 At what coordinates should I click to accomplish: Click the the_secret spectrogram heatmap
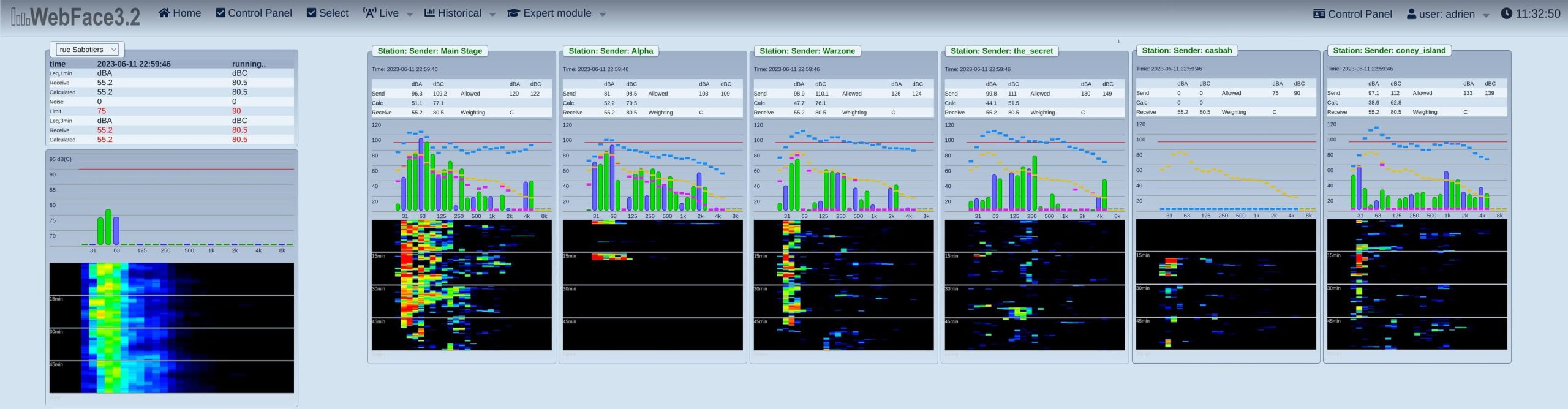(x=1035, y=285)
